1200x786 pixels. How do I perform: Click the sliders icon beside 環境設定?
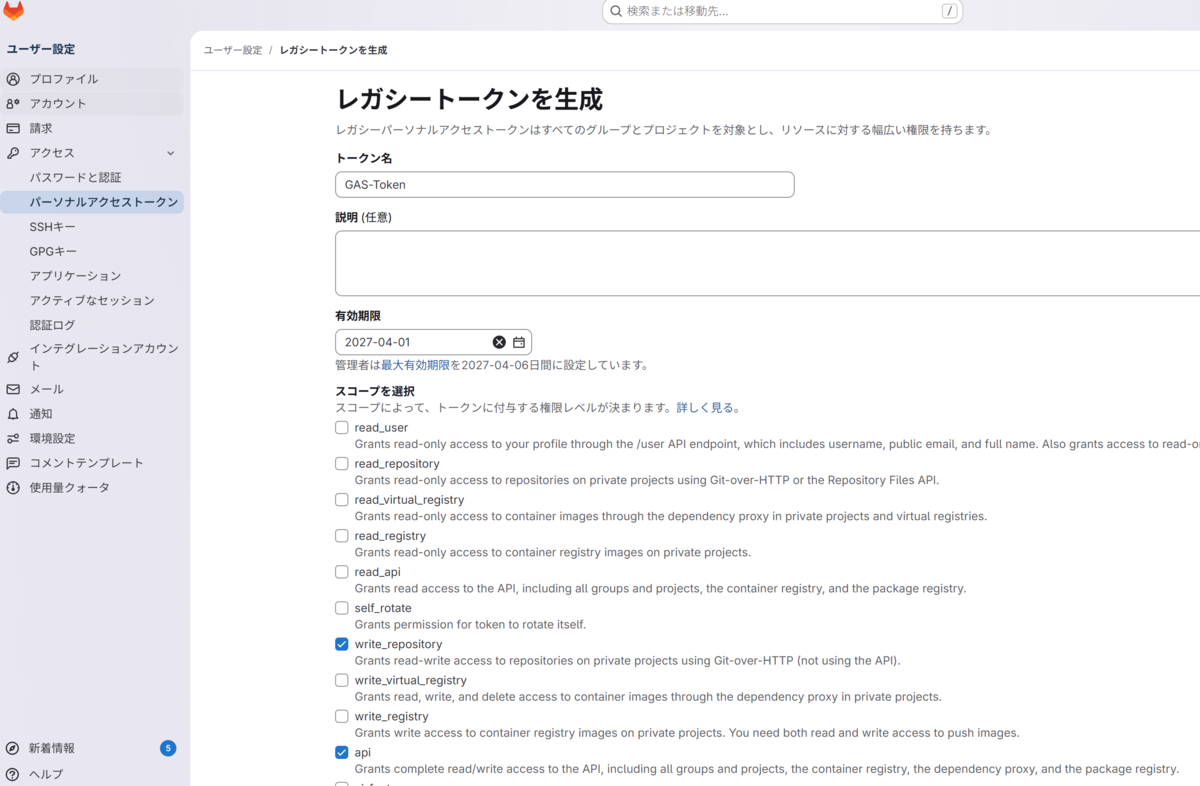click(13, 439)
